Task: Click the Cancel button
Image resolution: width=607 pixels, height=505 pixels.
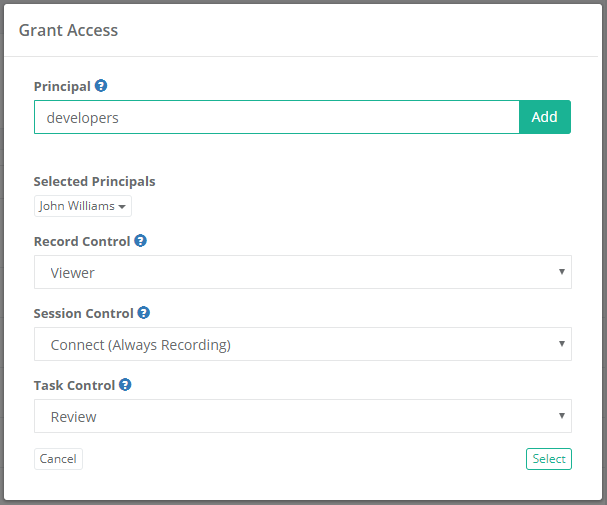Action: click(58, 458)
